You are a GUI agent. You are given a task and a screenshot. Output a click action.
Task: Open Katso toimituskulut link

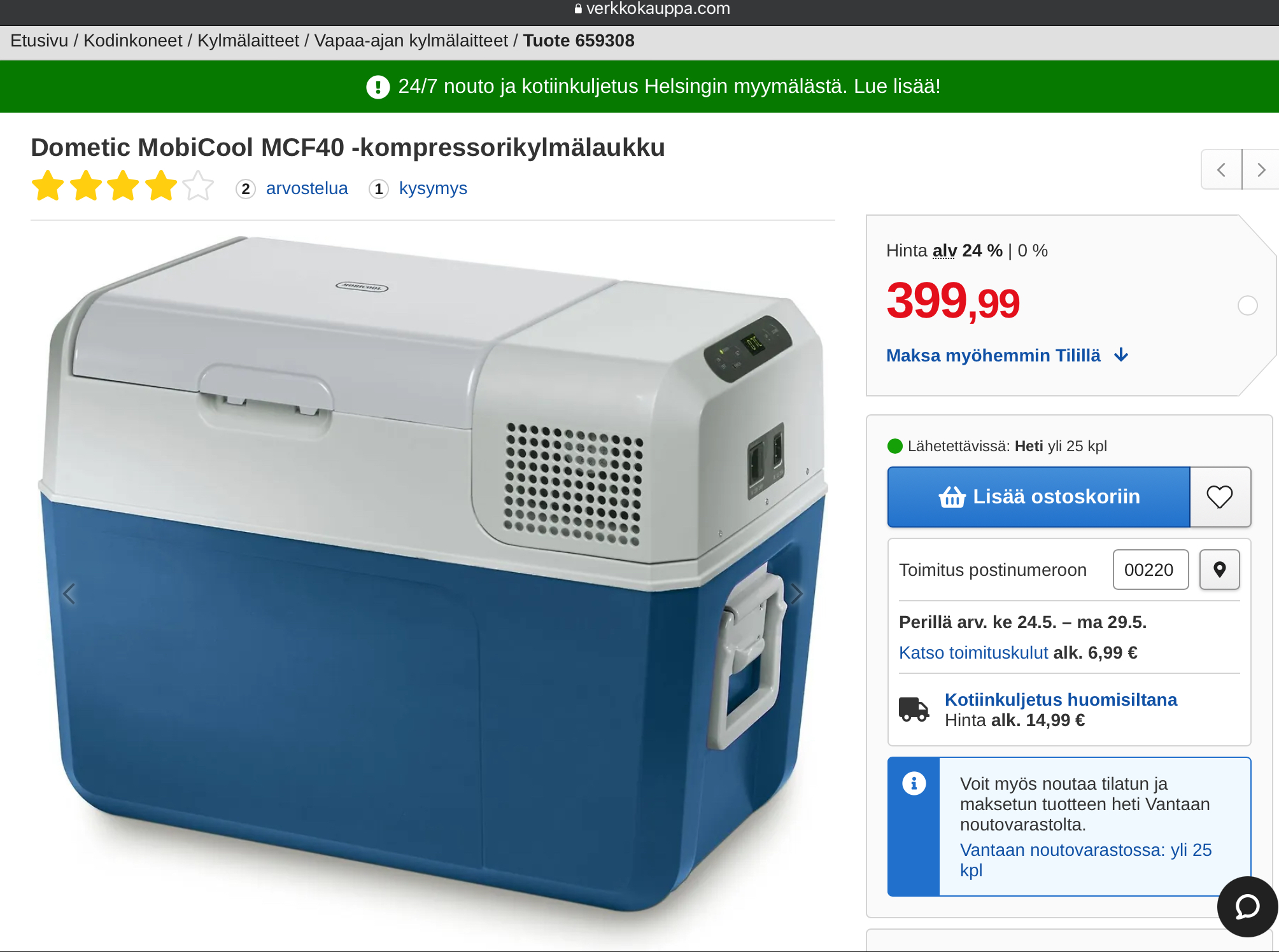click(973, 653)
